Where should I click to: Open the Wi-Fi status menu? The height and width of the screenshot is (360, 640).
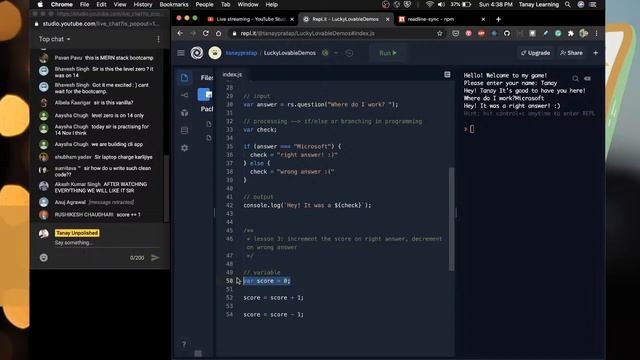click(x=429, y=4)
